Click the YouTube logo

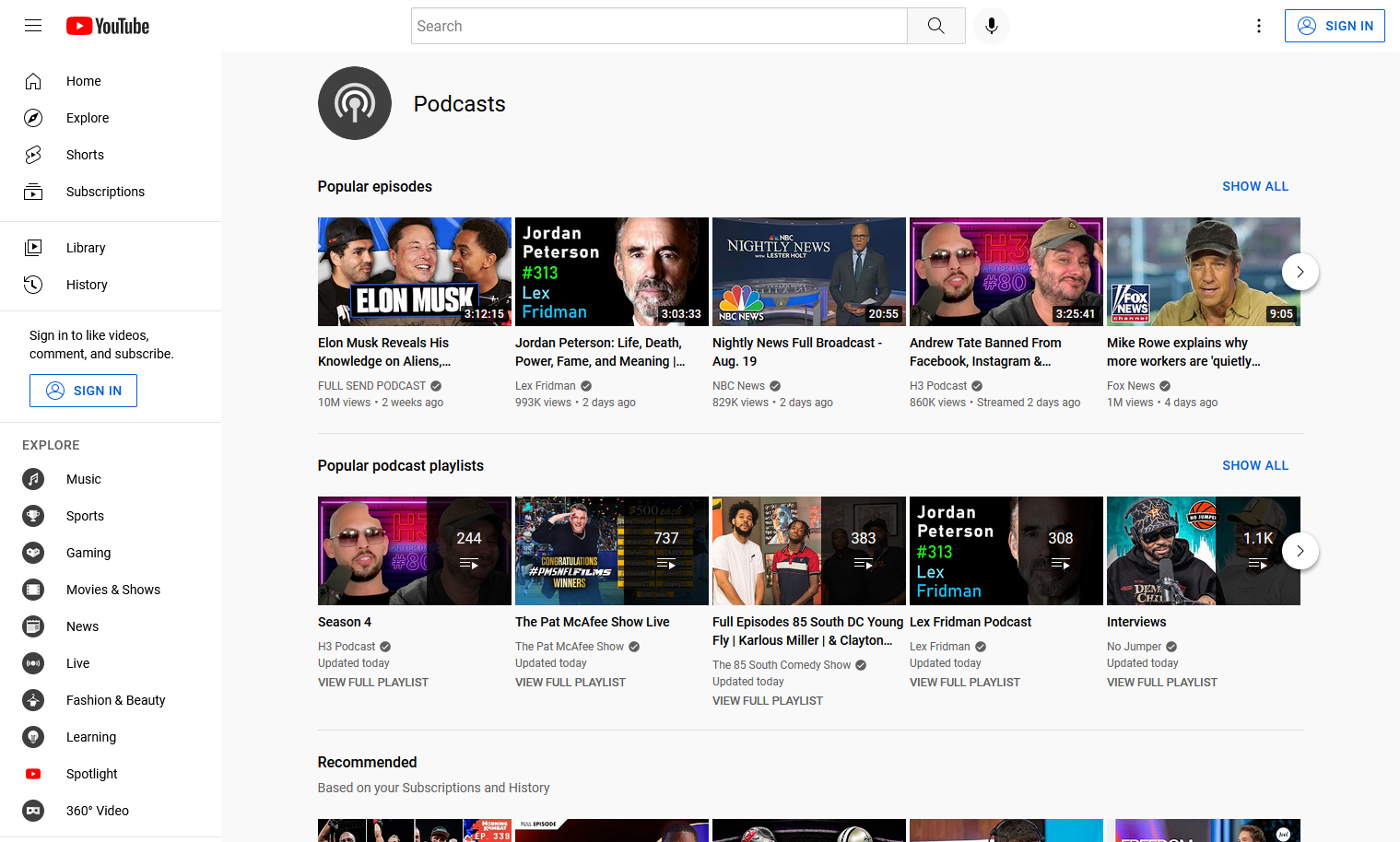(x=108, y=26)
